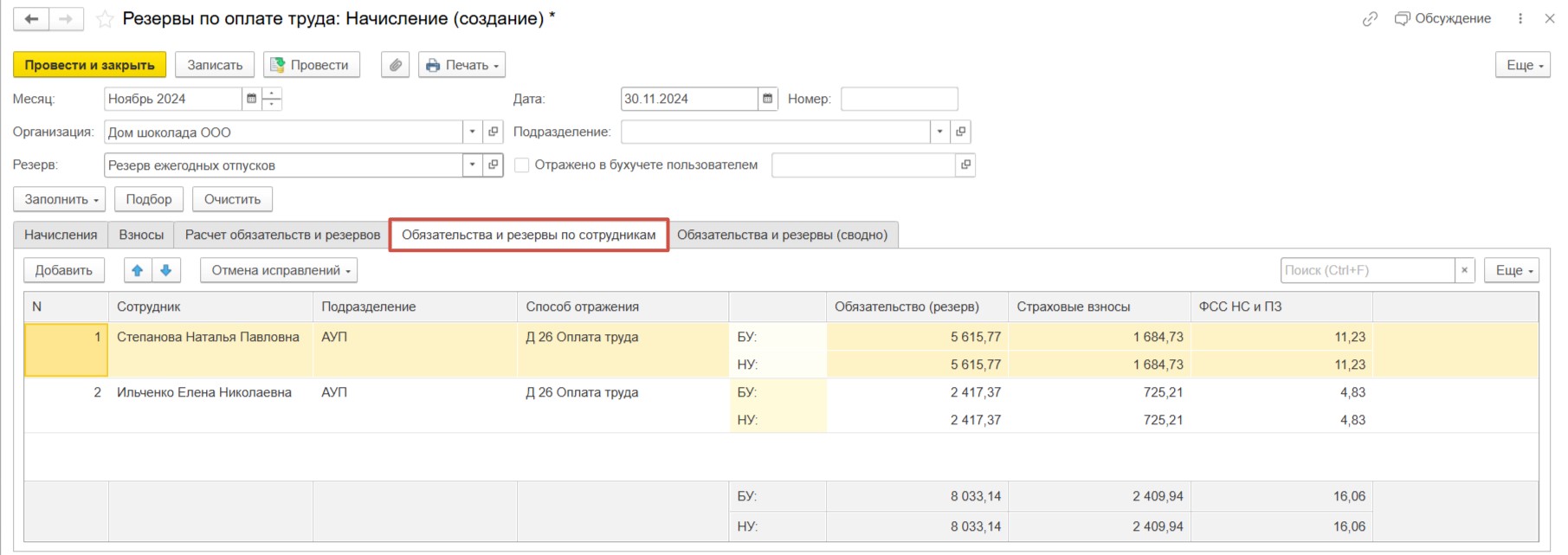This screenshot has height=555, width=1568.
Task: Increment month using stepper up arrow
Action: point(272,94)
